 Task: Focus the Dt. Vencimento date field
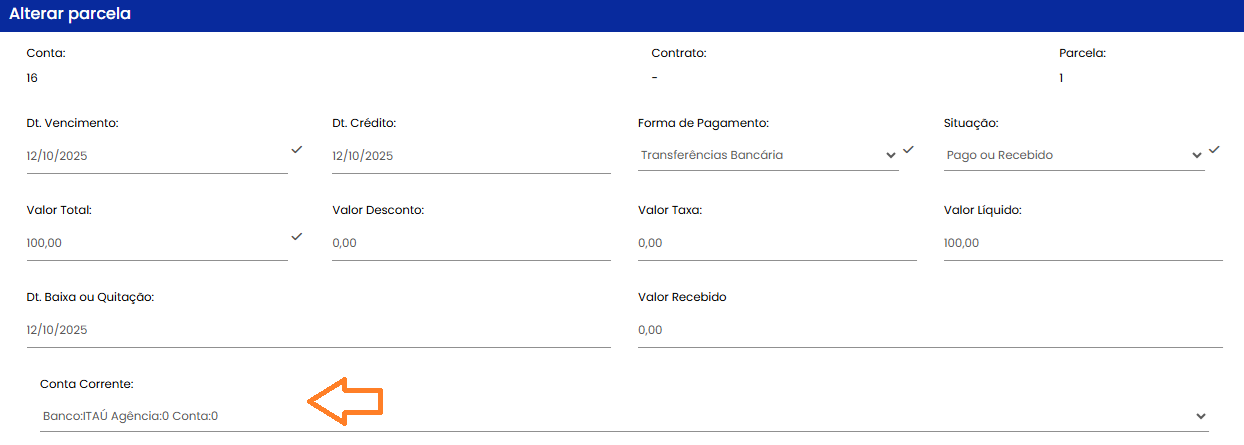[157, 156]
